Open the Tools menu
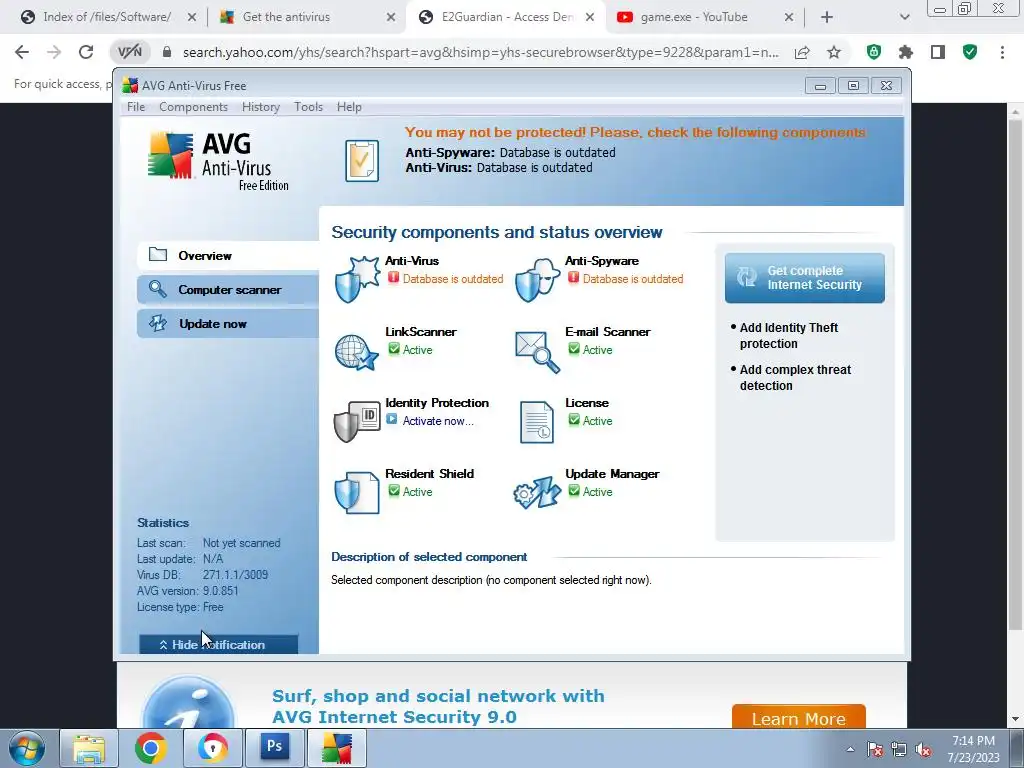This screenshot has height=768, width=1024. (308, 106)
